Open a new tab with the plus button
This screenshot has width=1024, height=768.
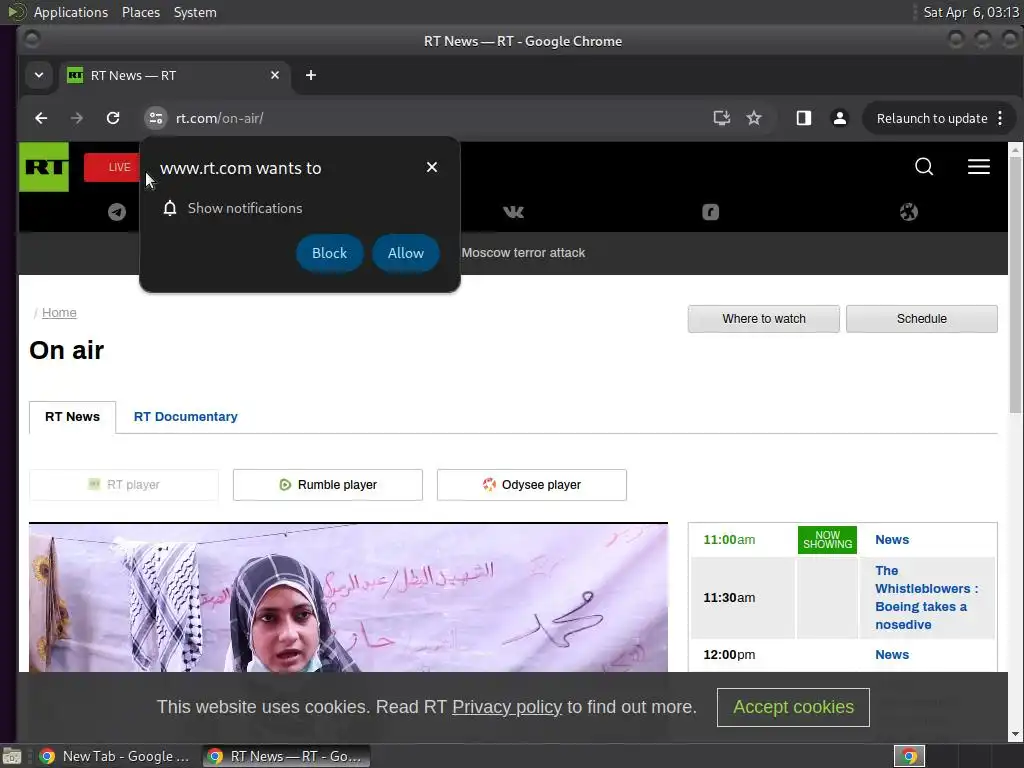(x=311, y=75)
